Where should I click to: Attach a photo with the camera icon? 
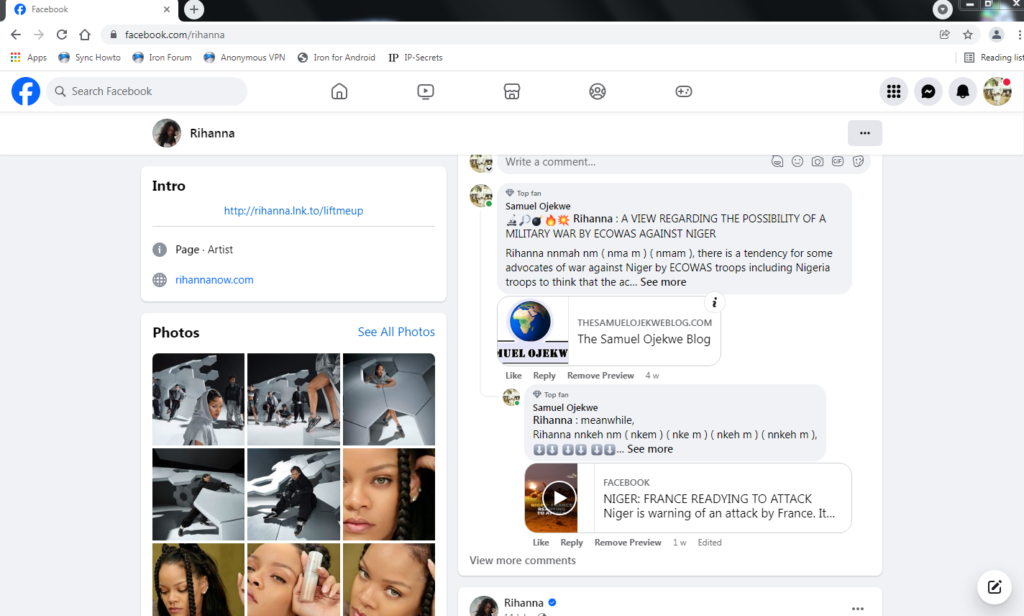point(818,161)
